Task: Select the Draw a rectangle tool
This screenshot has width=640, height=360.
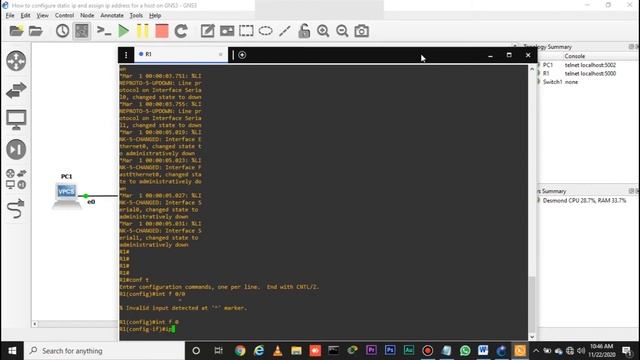Action: [x=246, y=31]
